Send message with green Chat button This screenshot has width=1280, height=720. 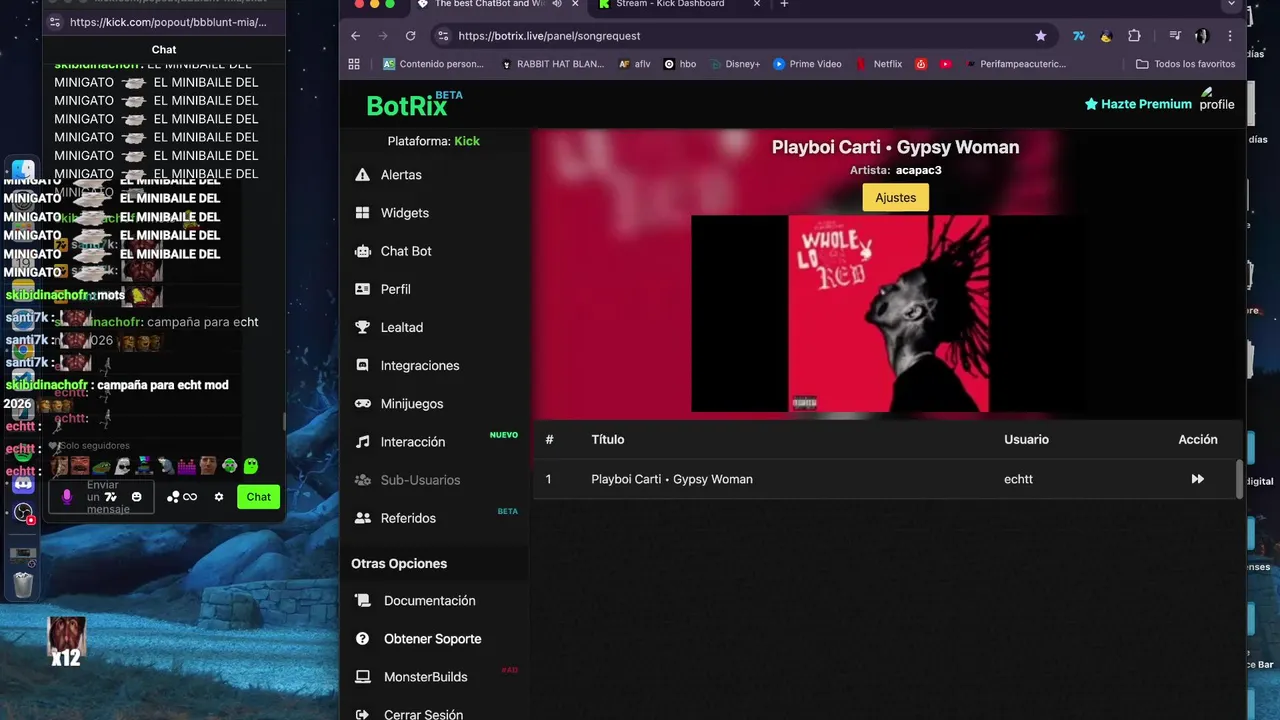[259, 497]
